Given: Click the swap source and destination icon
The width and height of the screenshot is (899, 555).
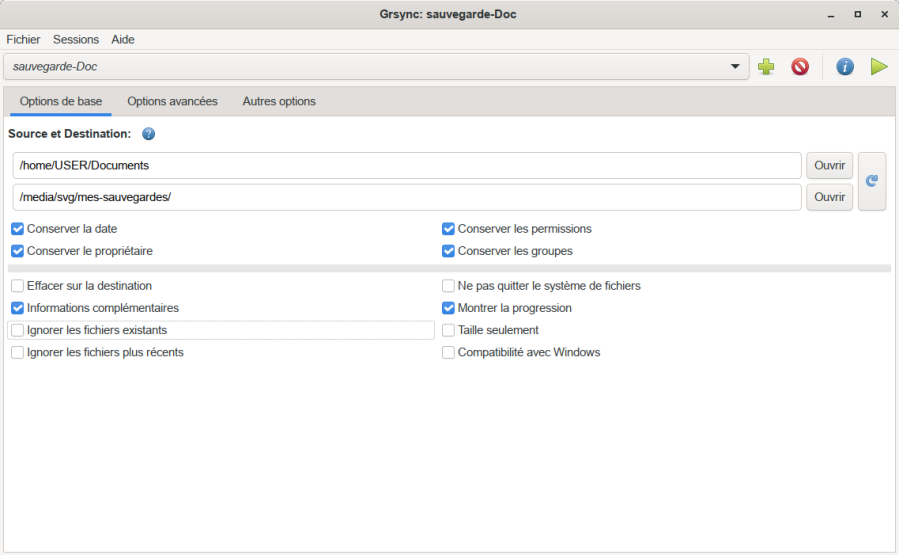Looking at the screenshot, I should tap(871, 181).
